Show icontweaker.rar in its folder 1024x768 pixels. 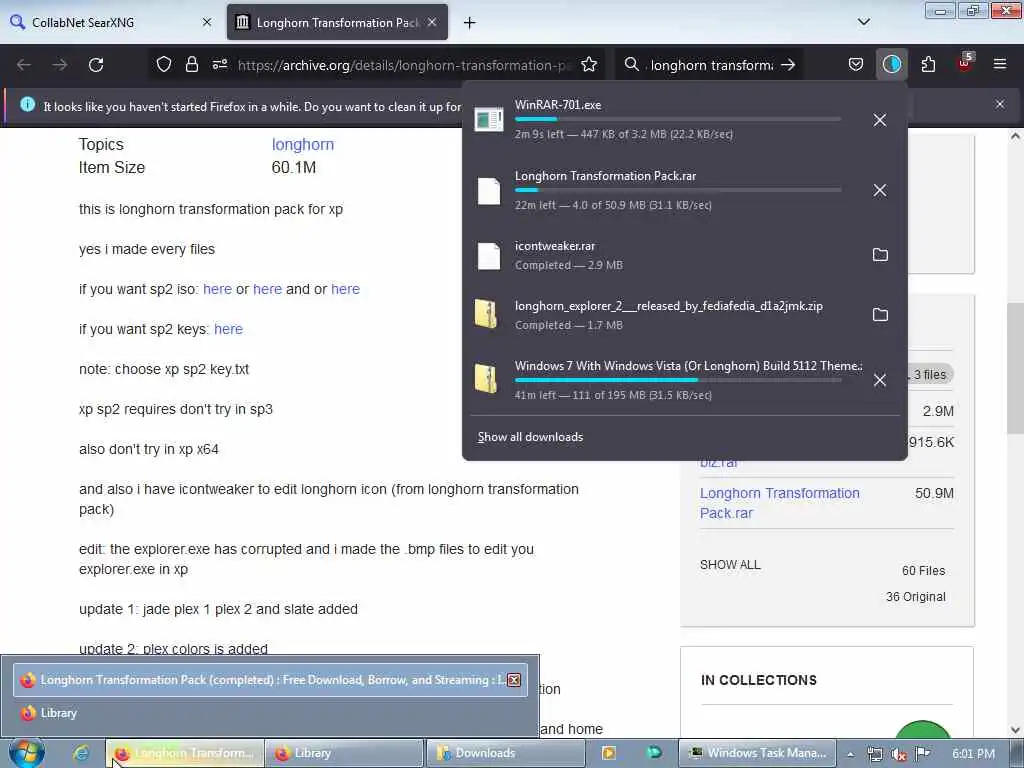(x=880, y=255)
